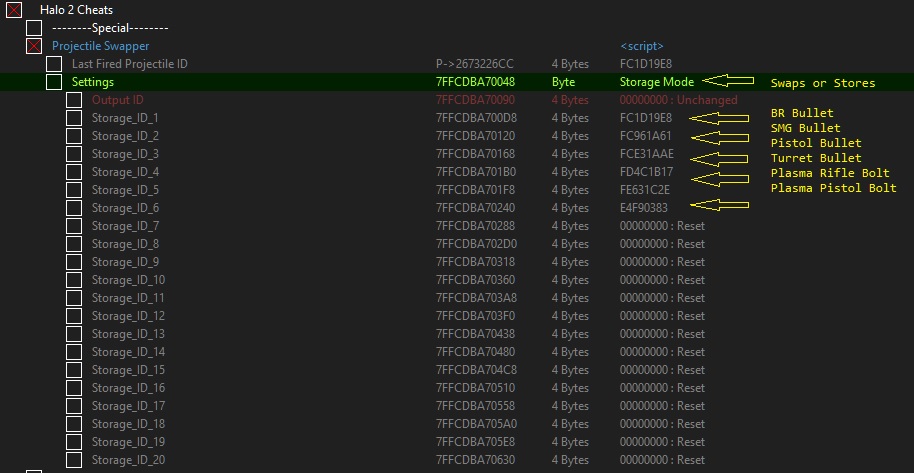Click the address 7FFCDBA70048 of Settings
Viewport: 914px width, 473px height.
coord(475,82)
